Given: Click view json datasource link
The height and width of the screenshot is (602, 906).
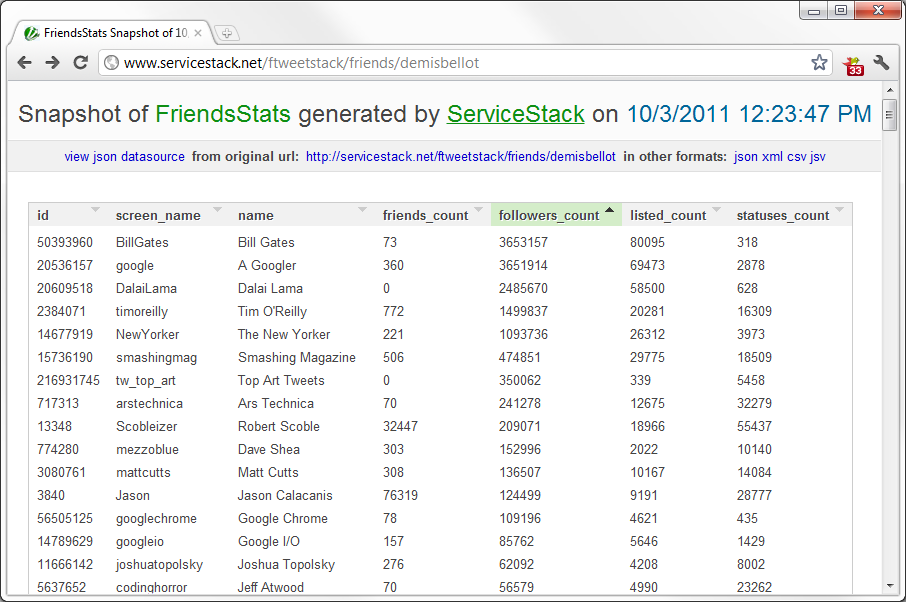Looking at the screenshot, I should pos(124,157).
